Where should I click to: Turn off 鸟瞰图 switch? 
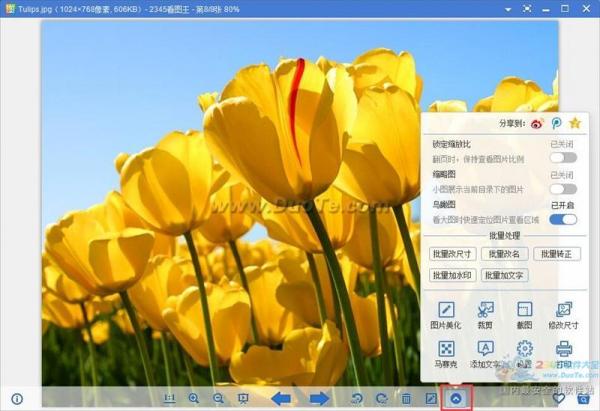[x=563, y=219]
